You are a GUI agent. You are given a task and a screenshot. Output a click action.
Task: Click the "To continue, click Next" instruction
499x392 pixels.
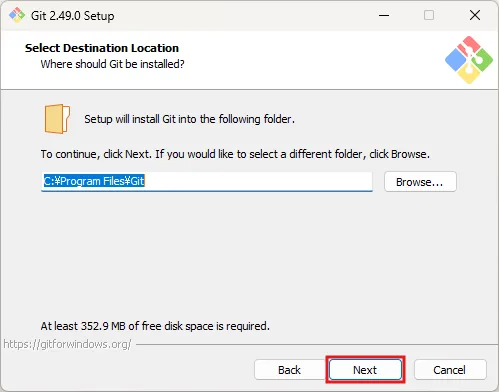pyautogui.click(x=235, y=154)
